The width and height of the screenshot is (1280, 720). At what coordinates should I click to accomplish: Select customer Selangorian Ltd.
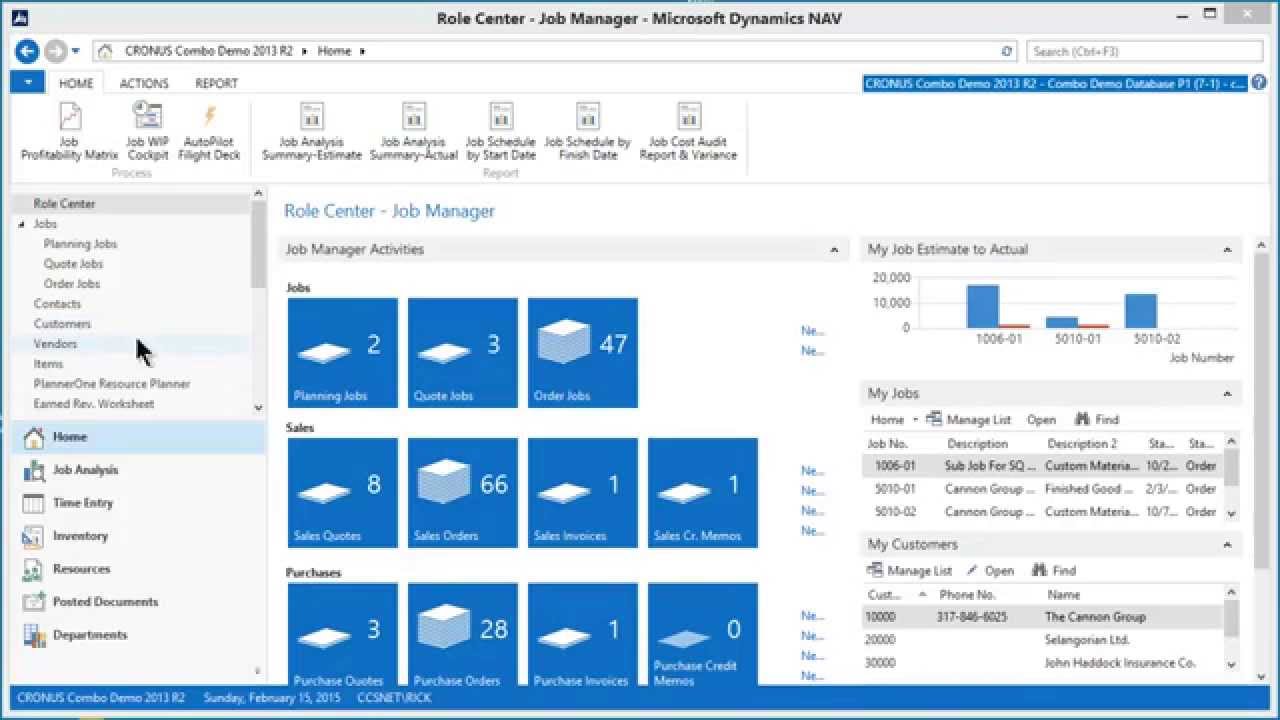[1043, 640]
